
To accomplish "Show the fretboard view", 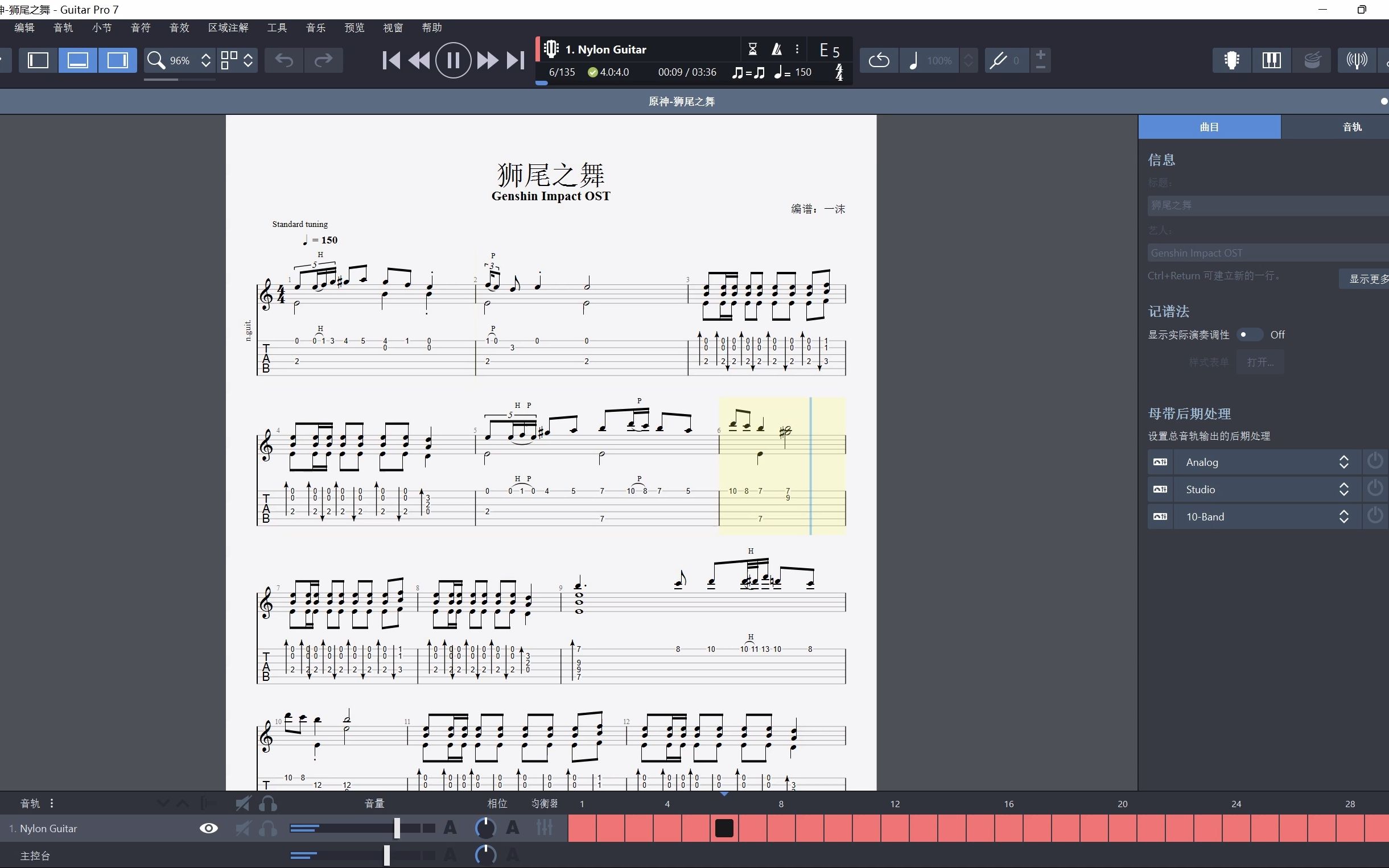I will [x=1232, y=60].
